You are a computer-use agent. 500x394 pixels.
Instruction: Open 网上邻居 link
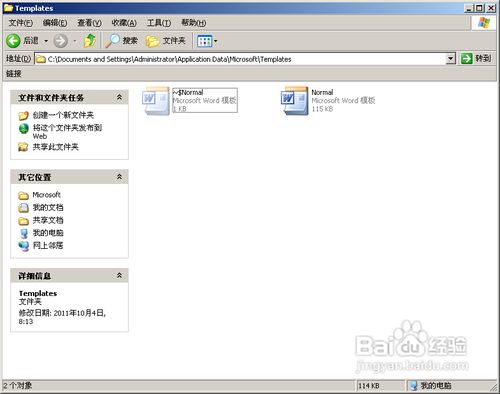point(48,245)
